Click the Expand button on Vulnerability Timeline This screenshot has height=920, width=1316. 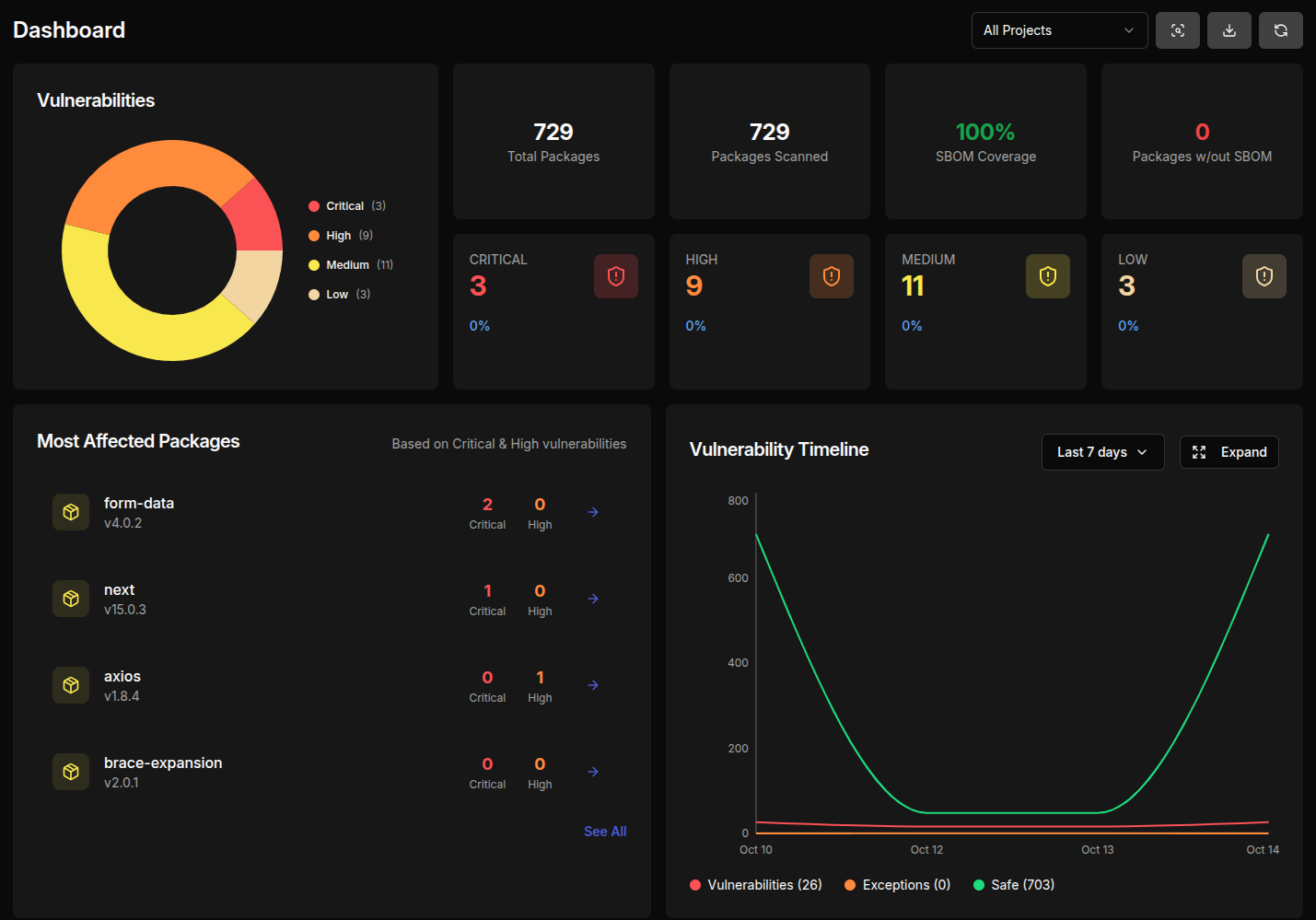tap(1229, 451)
